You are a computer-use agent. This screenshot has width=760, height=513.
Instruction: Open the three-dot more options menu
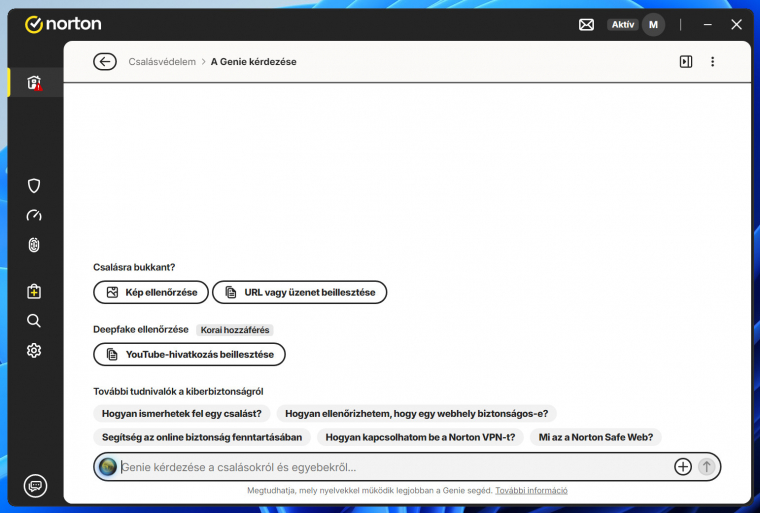point(713,62)
